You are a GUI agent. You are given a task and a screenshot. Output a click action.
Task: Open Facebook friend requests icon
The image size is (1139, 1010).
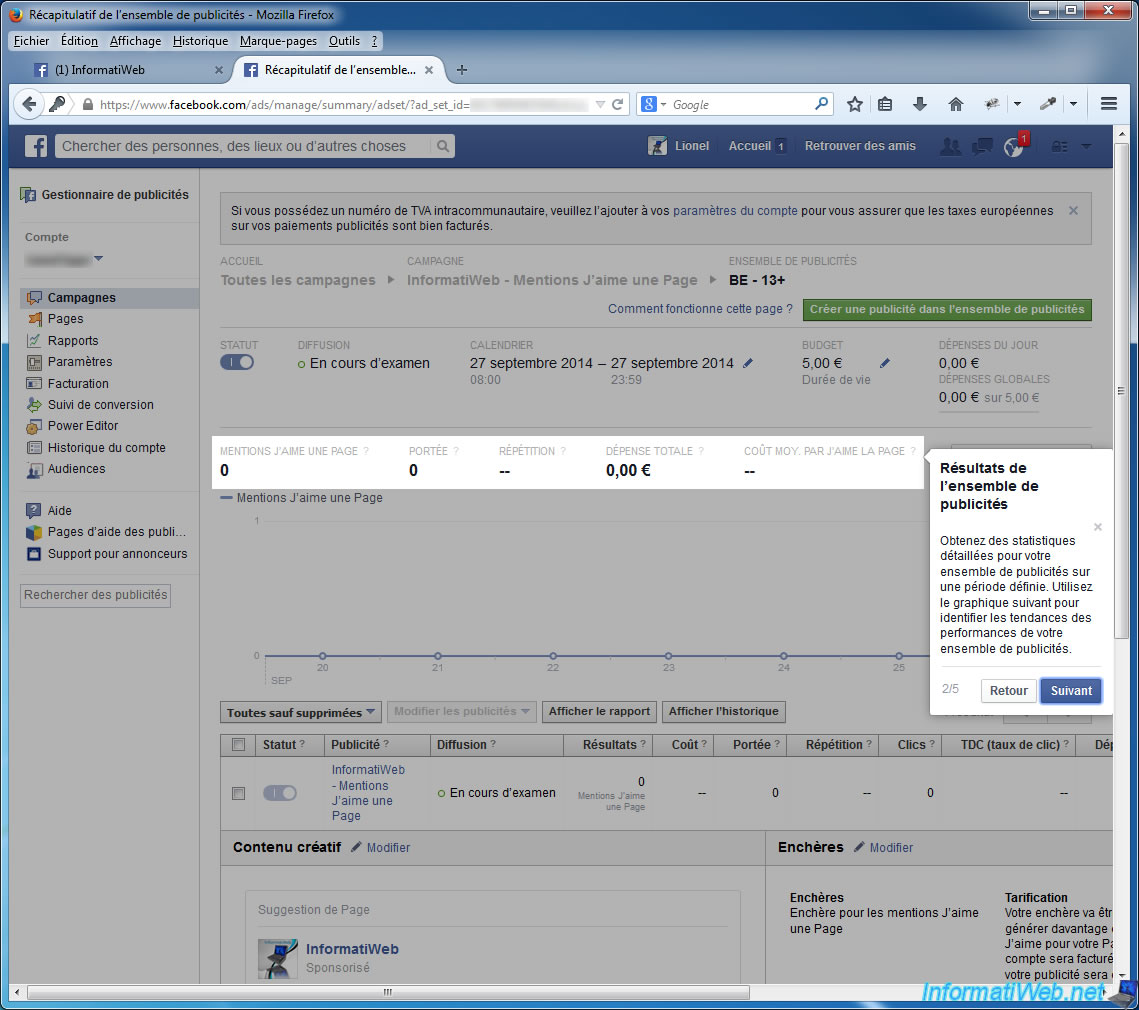tap(950, 146)
